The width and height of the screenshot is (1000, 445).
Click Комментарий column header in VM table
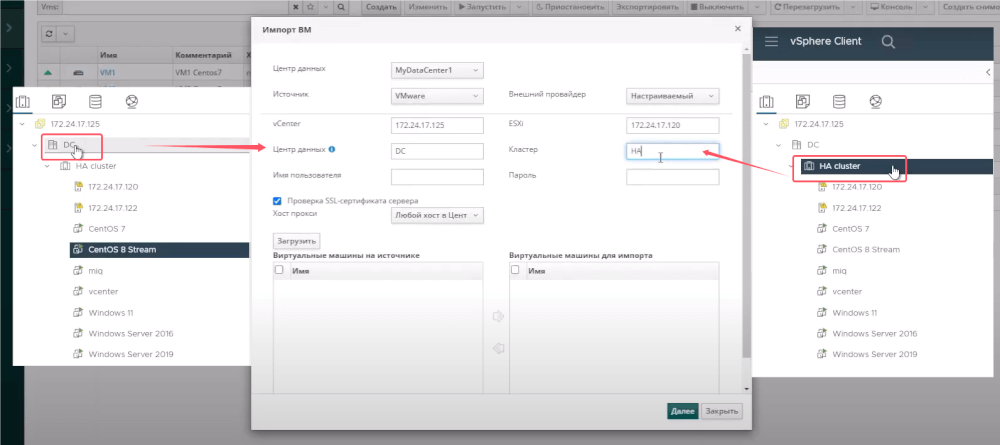click(x=203, y=55)
